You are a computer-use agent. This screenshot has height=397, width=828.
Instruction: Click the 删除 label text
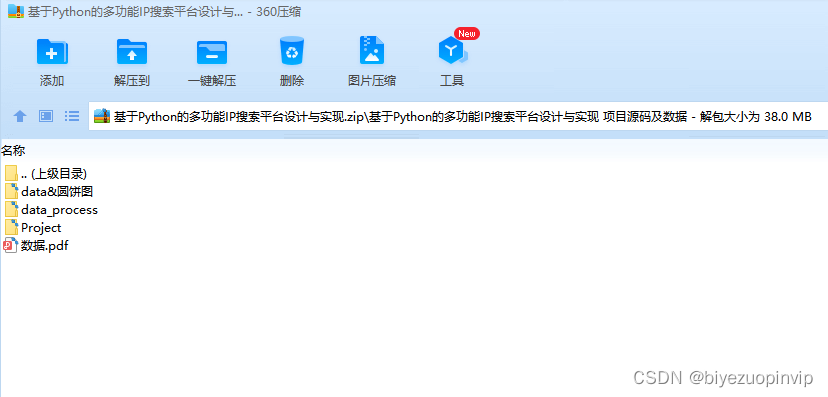point(292,81)
